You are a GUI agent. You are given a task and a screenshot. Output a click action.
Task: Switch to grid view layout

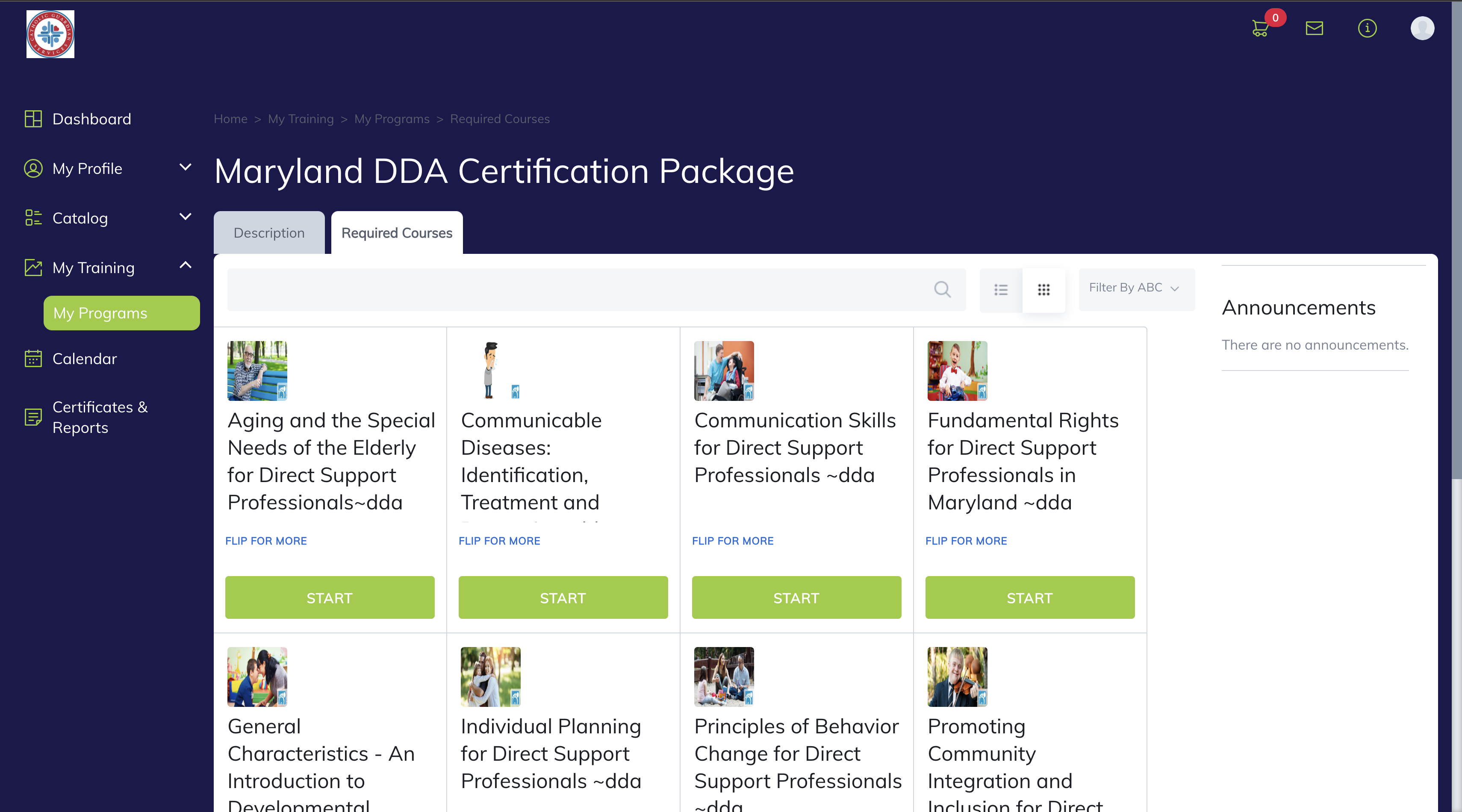1043,290
